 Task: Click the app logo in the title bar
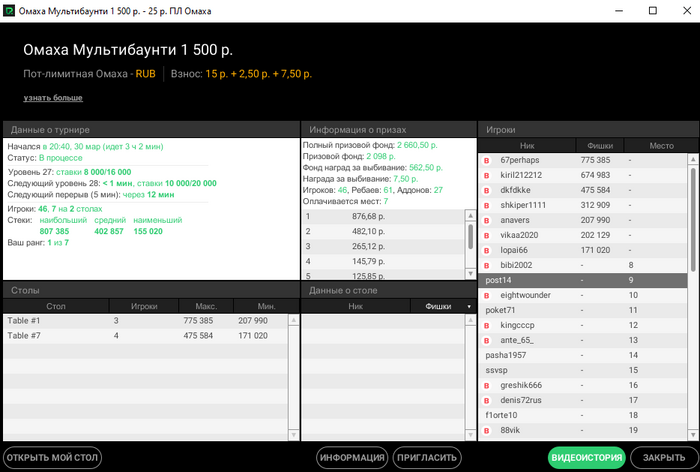[8, 11]
